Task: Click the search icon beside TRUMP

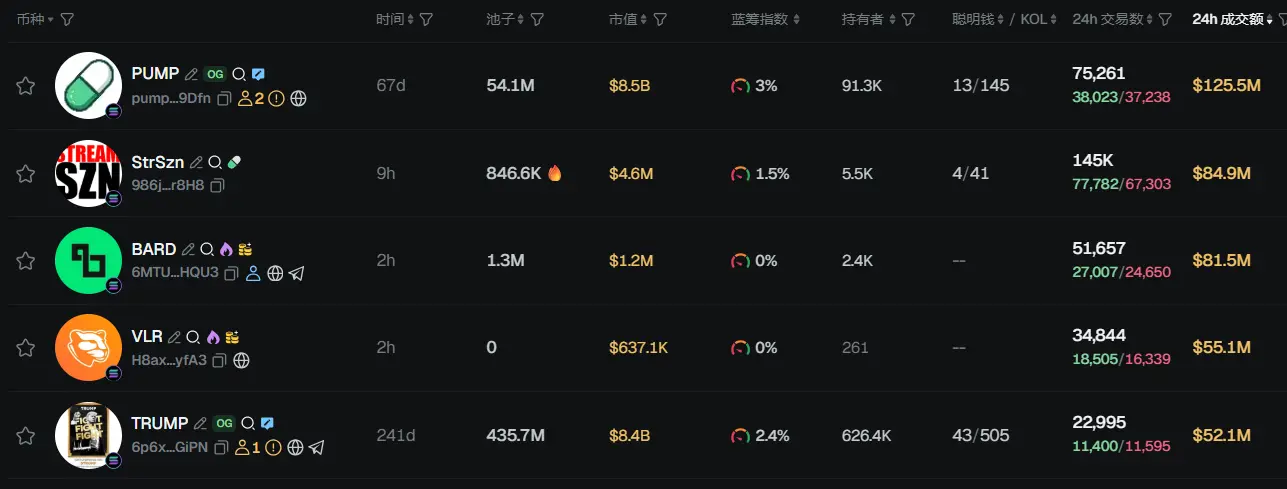Action: [x=248, y=424]
